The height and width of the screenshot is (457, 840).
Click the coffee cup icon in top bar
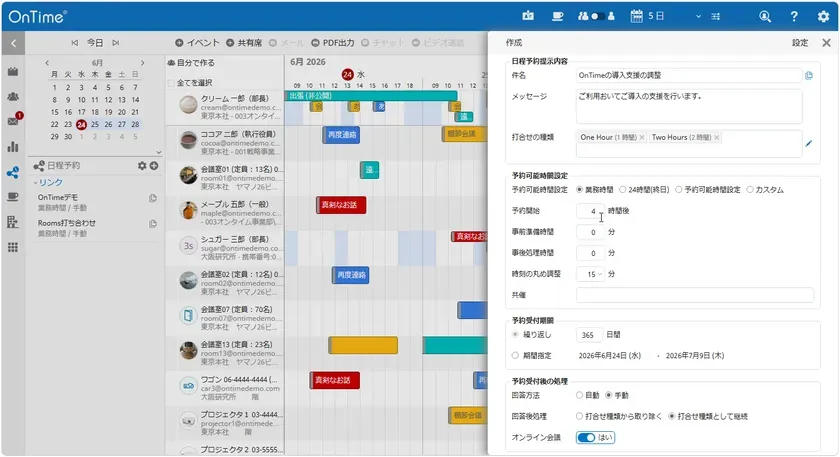pos(558,16)
